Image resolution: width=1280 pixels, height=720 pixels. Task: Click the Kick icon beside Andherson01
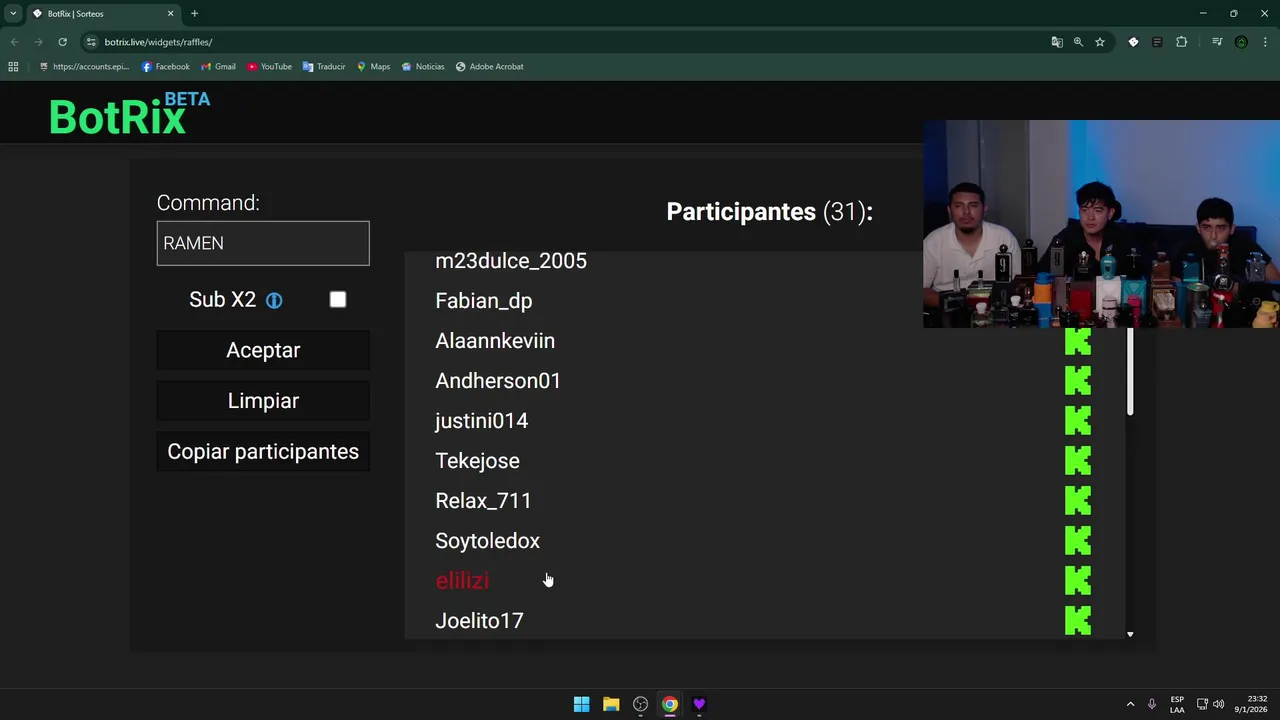(1078, 381)
